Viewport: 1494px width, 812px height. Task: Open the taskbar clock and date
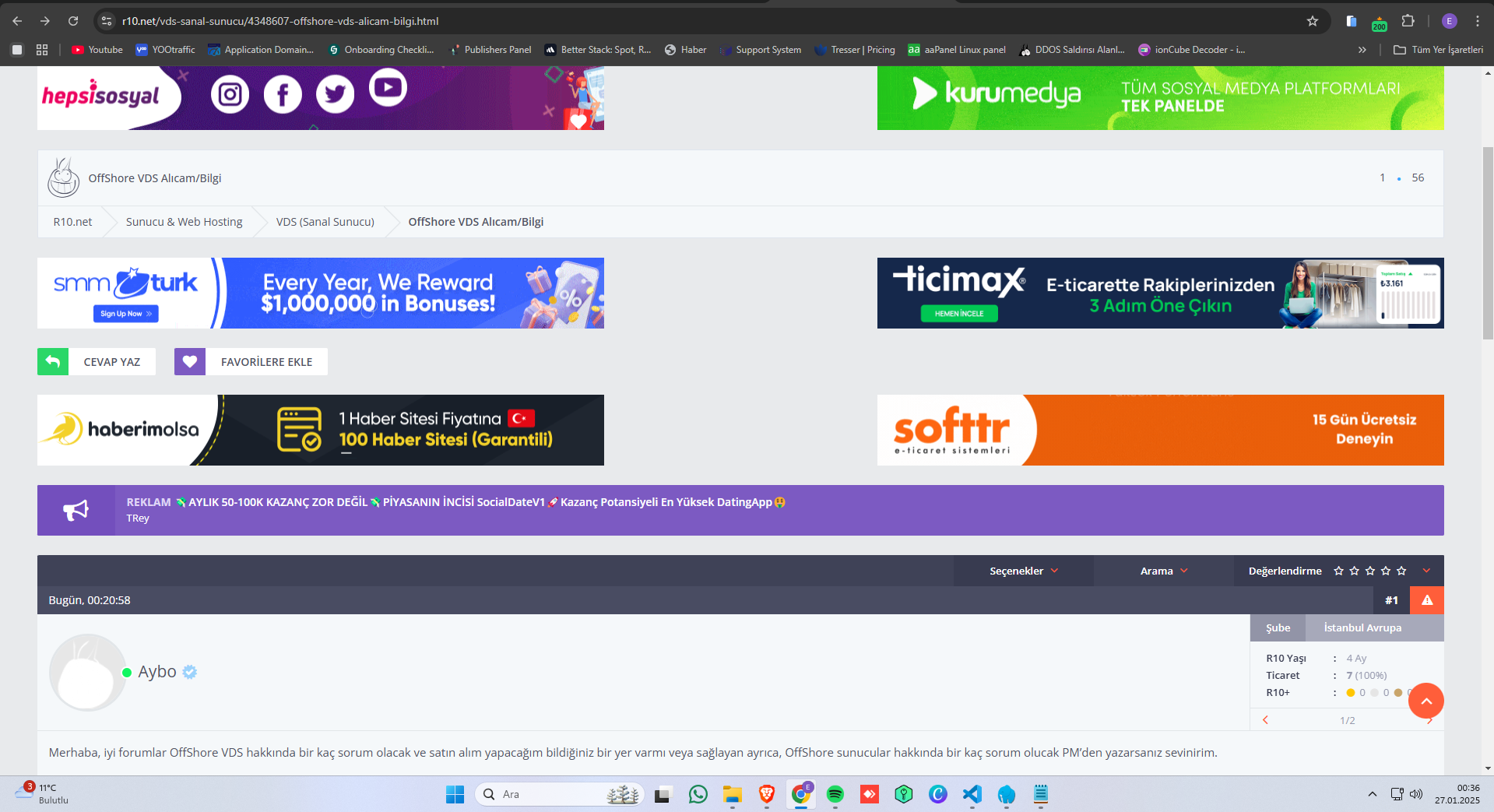(x=1457, y=794)
